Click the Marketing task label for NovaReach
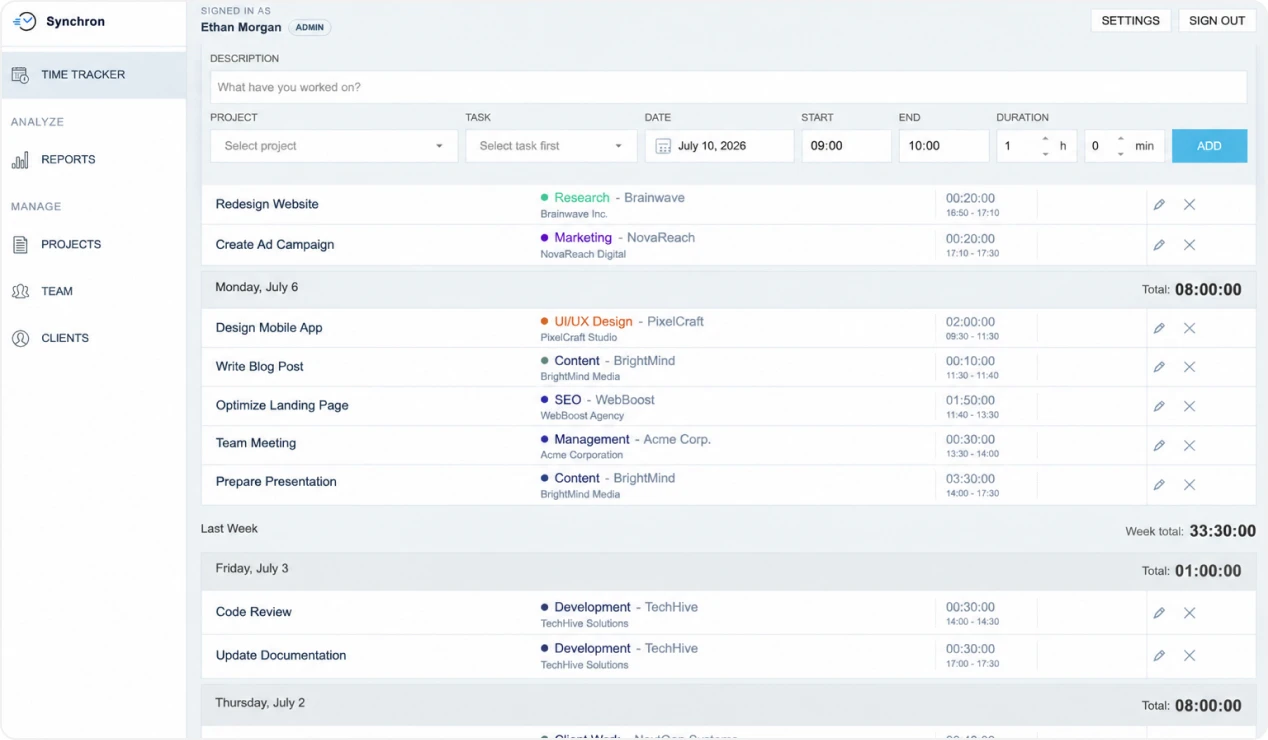 [x=583, y=238]
